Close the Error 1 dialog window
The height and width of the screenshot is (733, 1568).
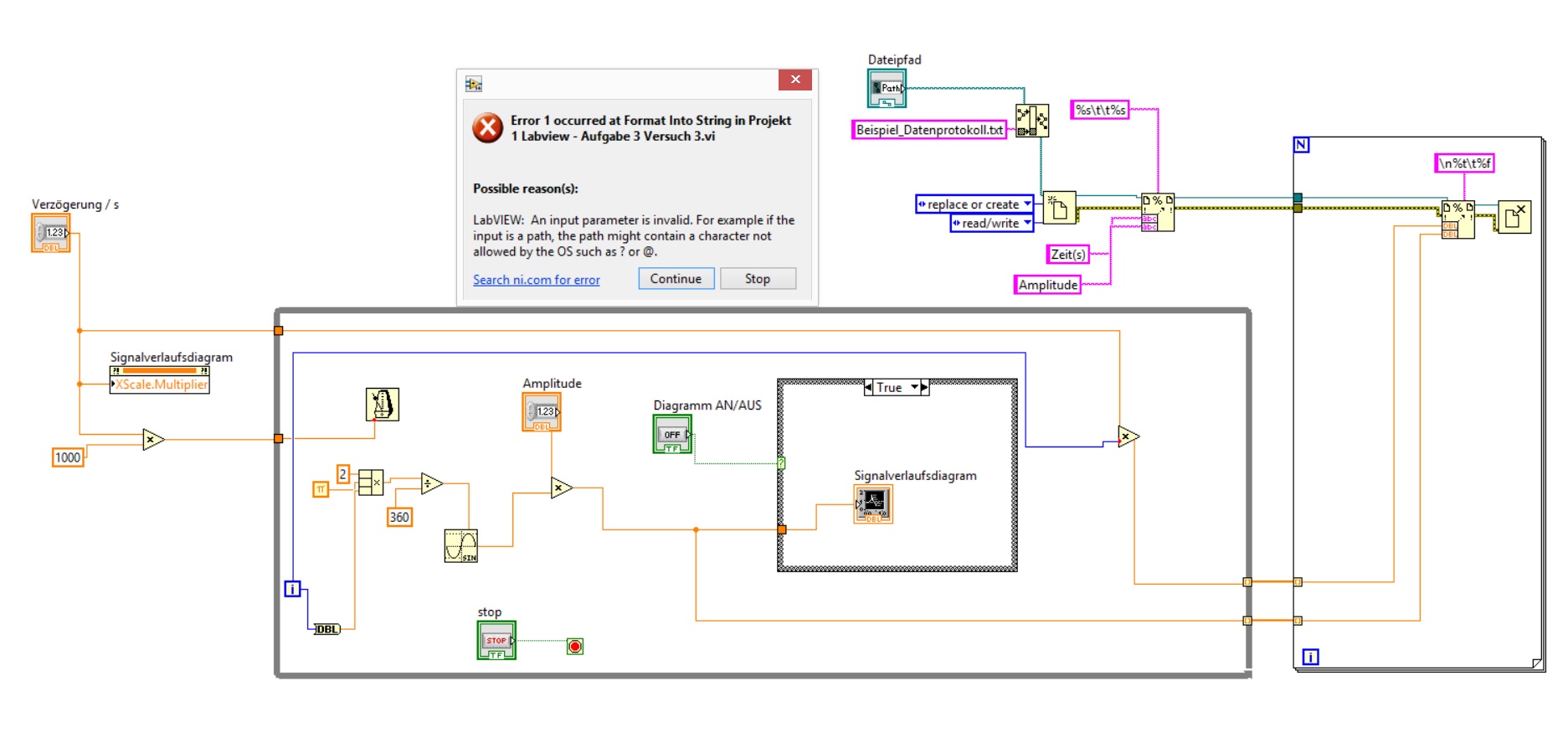pyautogui.click(x=795, y=80)
